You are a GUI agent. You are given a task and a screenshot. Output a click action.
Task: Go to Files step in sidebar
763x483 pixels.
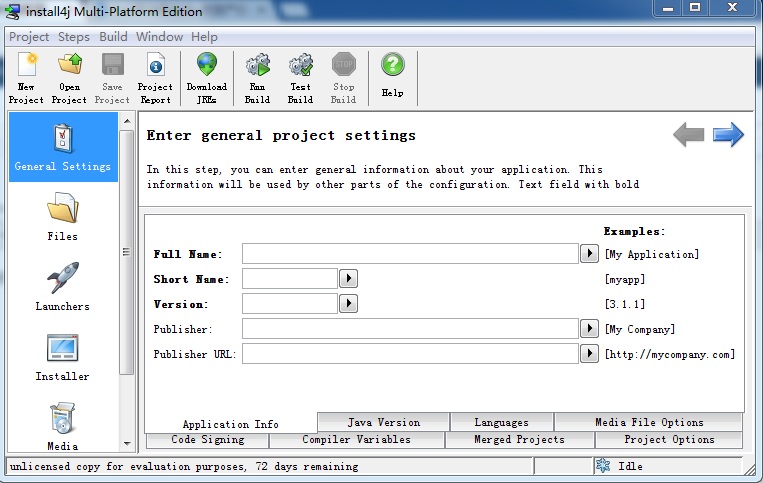click(62, 216)
